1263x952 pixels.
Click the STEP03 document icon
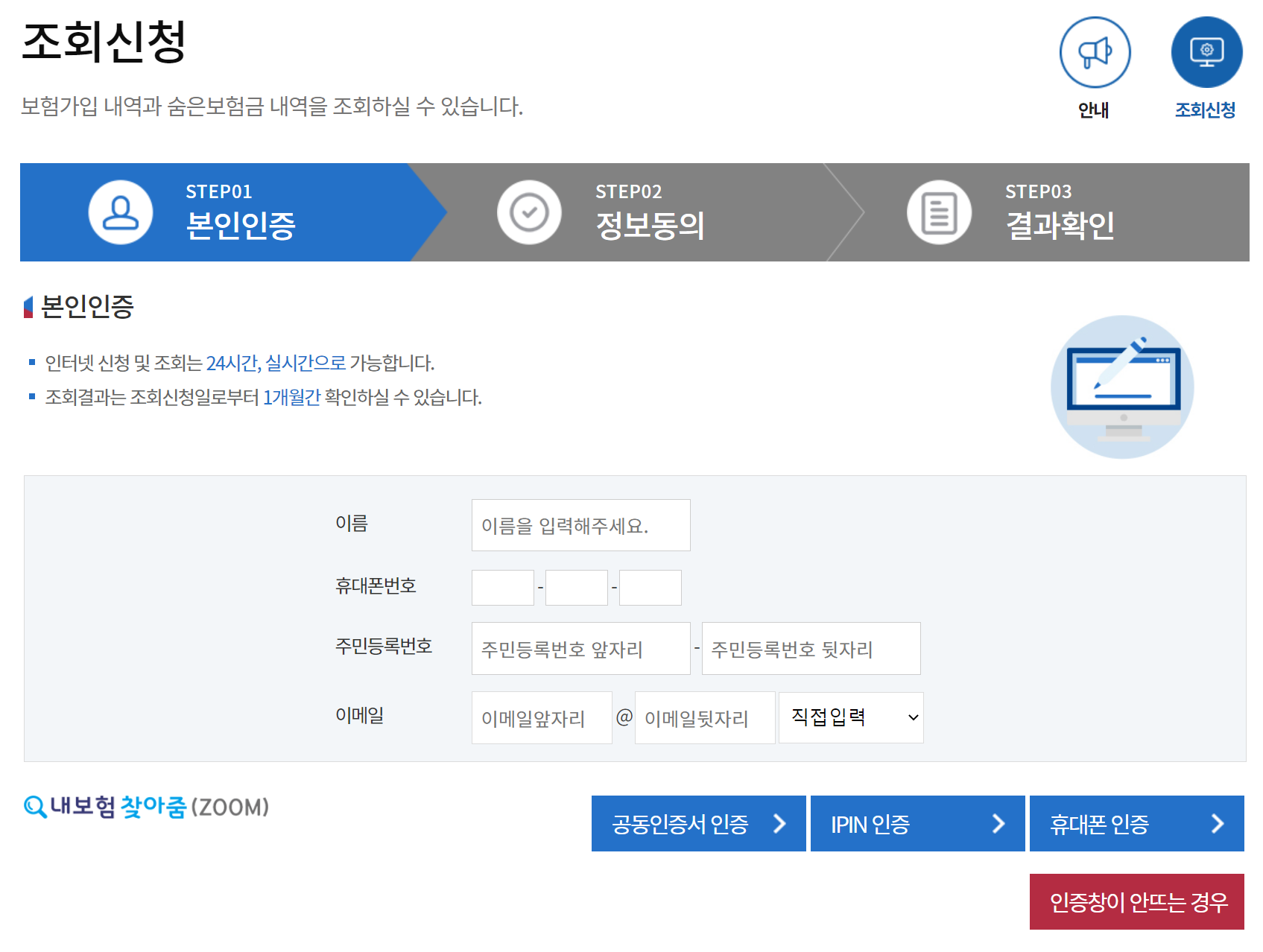pyautogui.click(x=938, y=212)
